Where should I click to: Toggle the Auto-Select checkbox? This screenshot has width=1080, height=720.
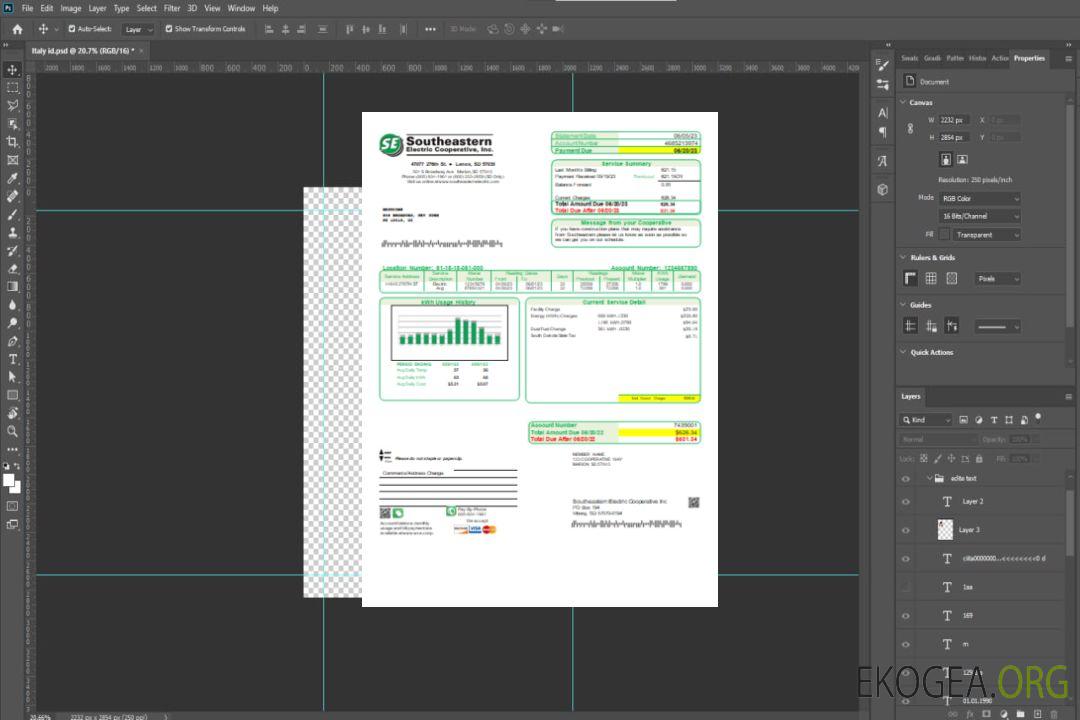pyautogui.click(x=71, y=29)
